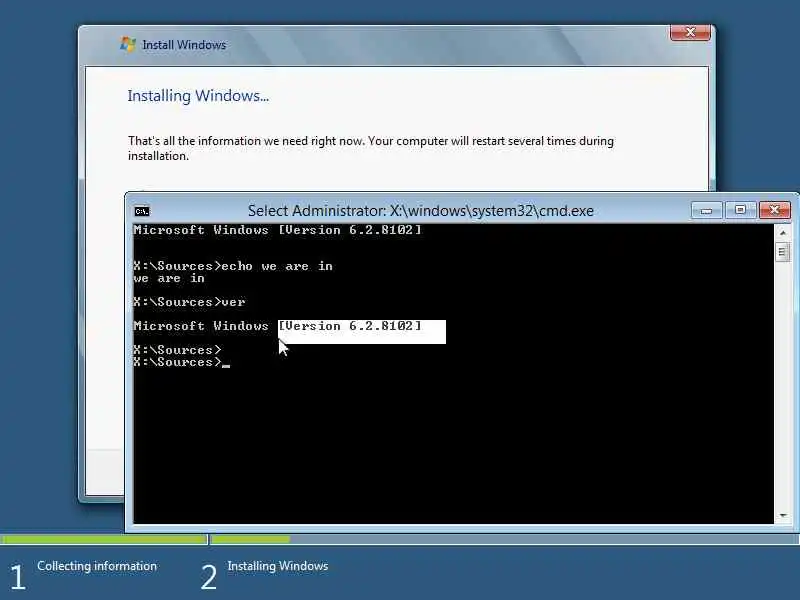The image size is (800, 600).
Task: Maximize the command prompt window
Action: coord(740,210)
